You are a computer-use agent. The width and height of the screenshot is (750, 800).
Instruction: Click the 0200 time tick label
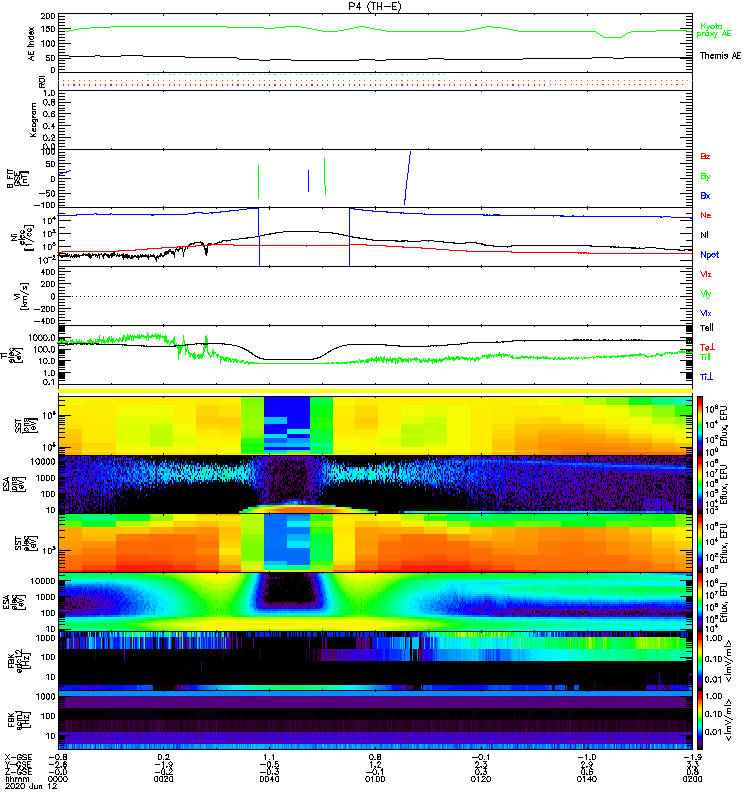coord(692,779)
